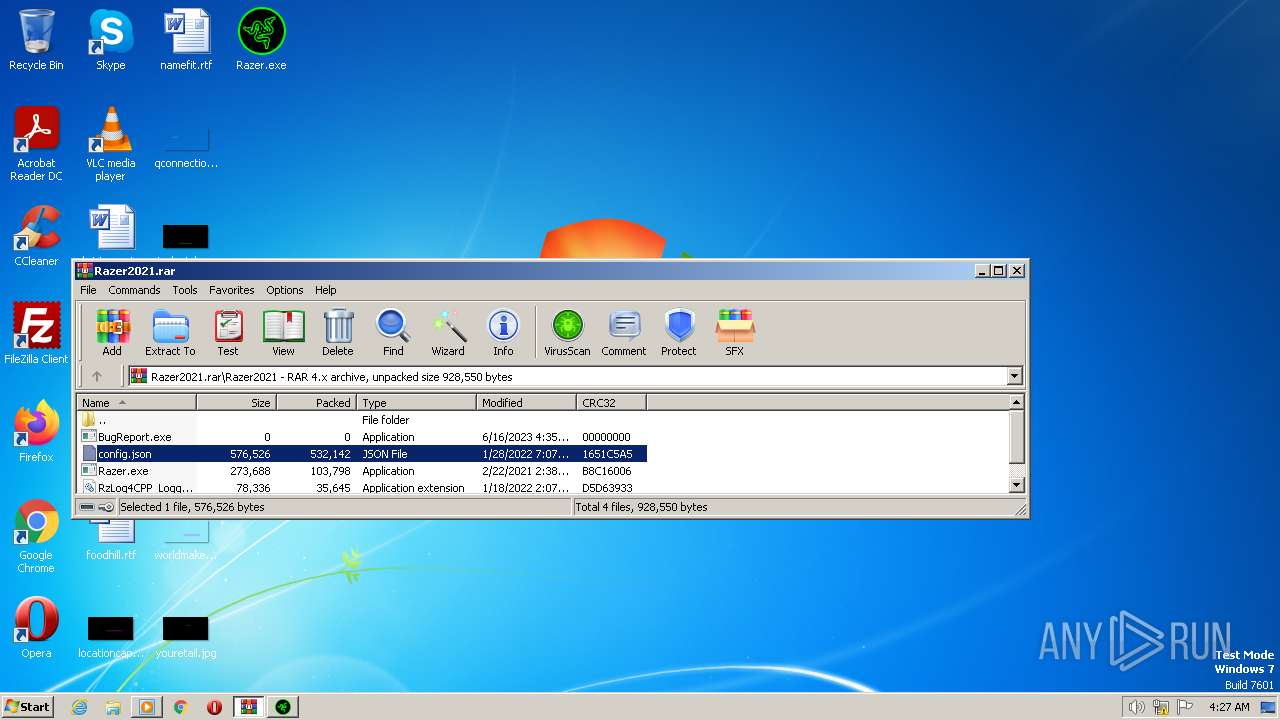Create SFX archive icon
Image resolution: width=1280 pixels, height=720 pixels.
point(735,332)
